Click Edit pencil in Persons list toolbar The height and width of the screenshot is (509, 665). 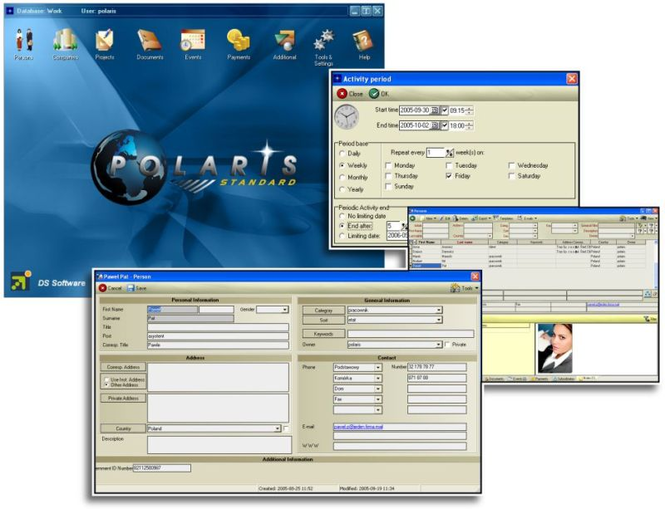pyautogui.click(x=441, y=218)
